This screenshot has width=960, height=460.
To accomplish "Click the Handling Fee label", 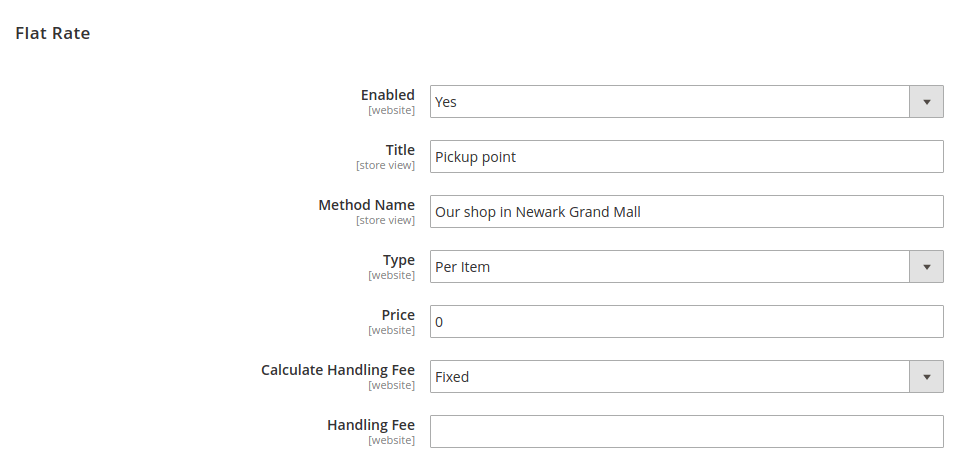I will [371, 425].
